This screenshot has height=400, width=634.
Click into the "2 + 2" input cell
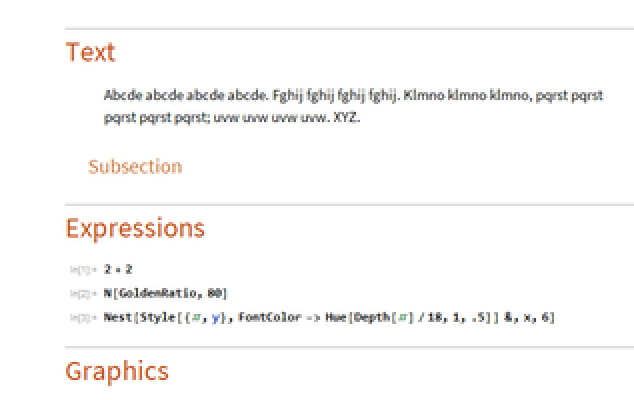[115, 269]
